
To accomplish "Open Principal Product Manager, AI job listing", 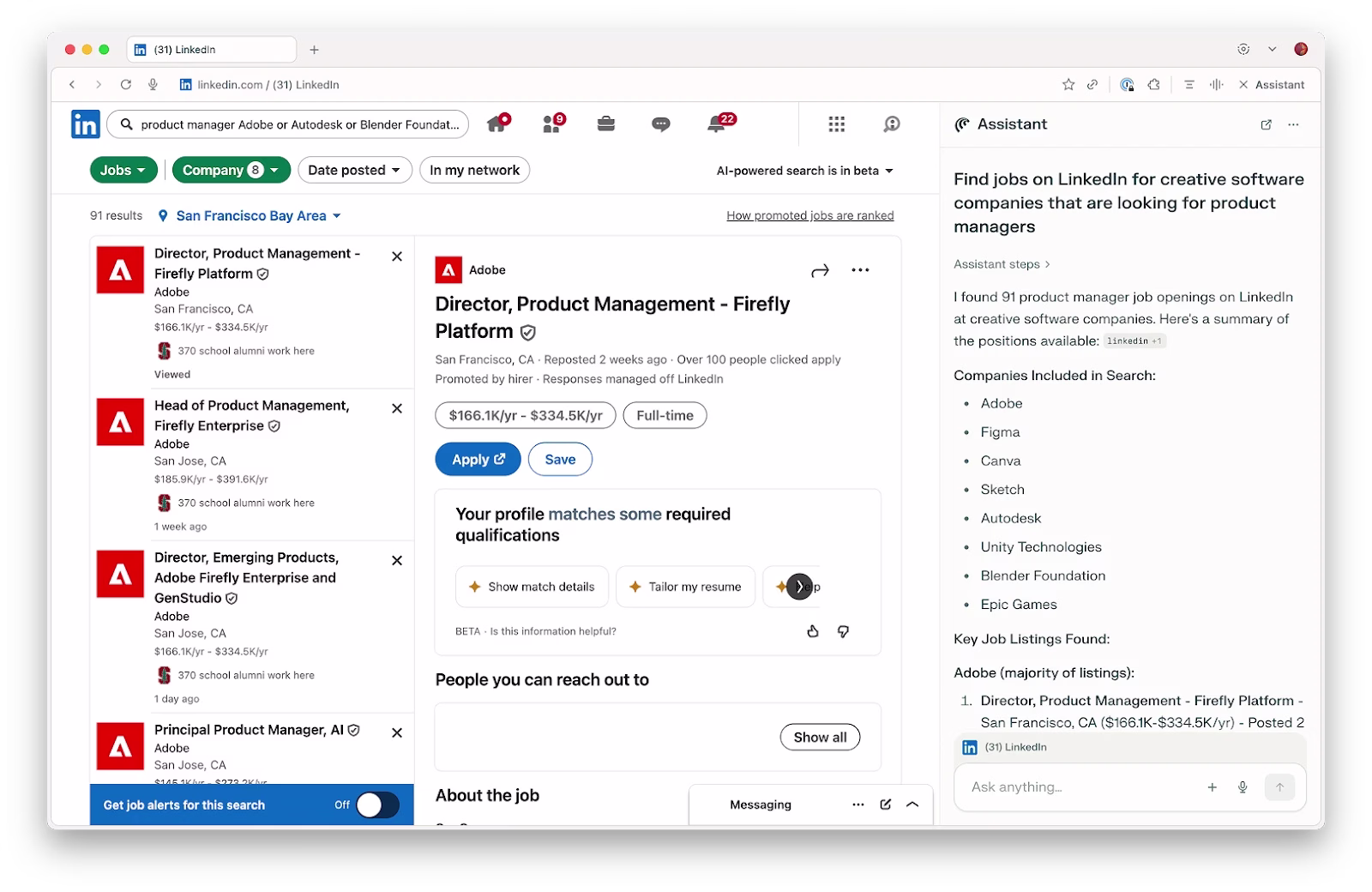I will [x=250, y=730].
